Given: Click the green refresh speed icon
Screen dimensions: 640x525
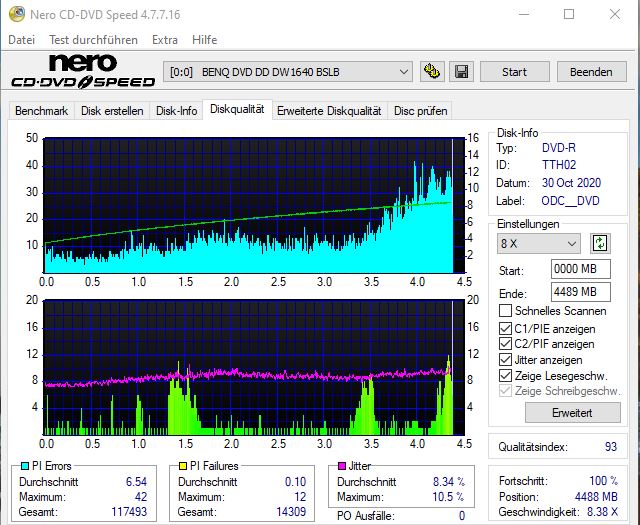Looking at the screenshot, I should coord(600,243).
